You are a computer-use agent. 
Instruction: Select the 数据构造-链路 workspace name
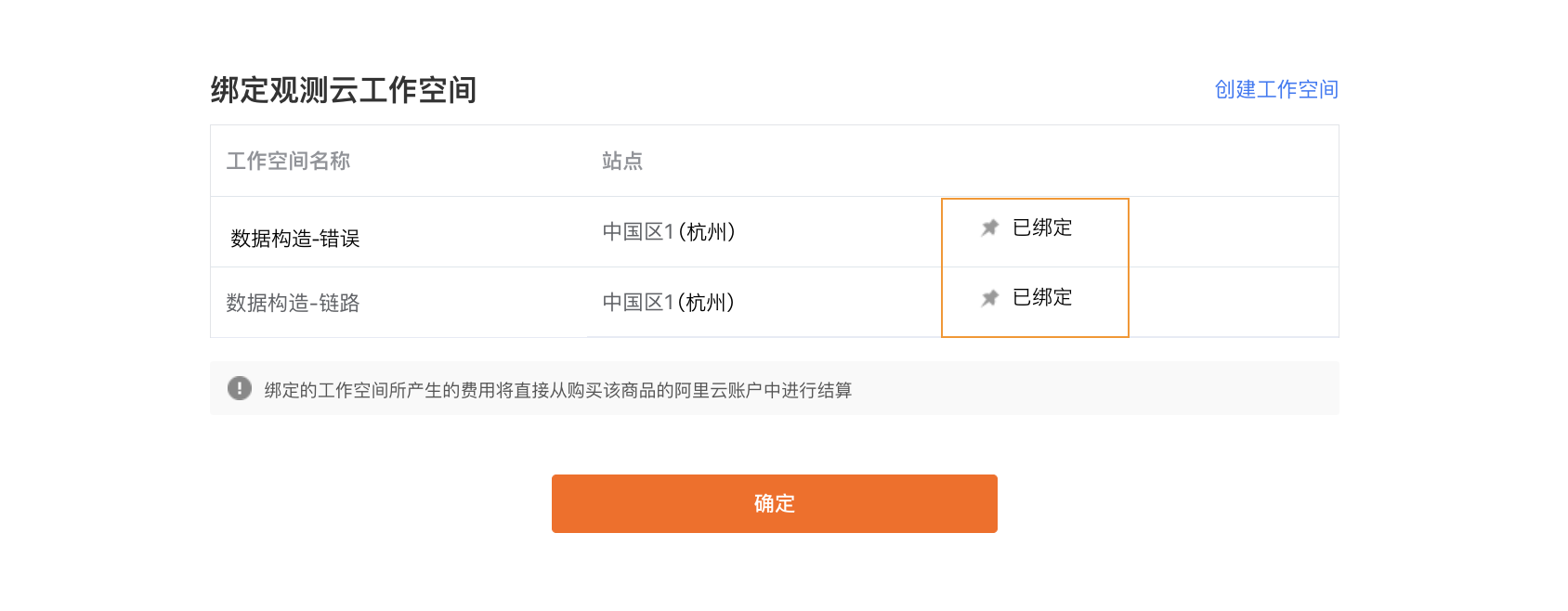(x=293, y=303)
